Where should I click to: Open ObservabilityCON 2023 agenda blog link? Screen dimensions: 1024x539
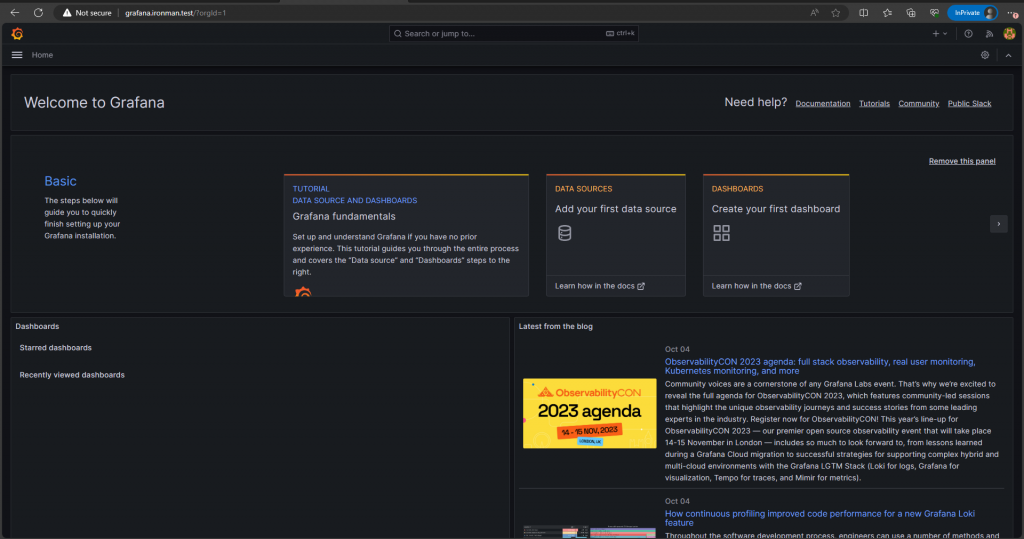(x=820, y=366)
